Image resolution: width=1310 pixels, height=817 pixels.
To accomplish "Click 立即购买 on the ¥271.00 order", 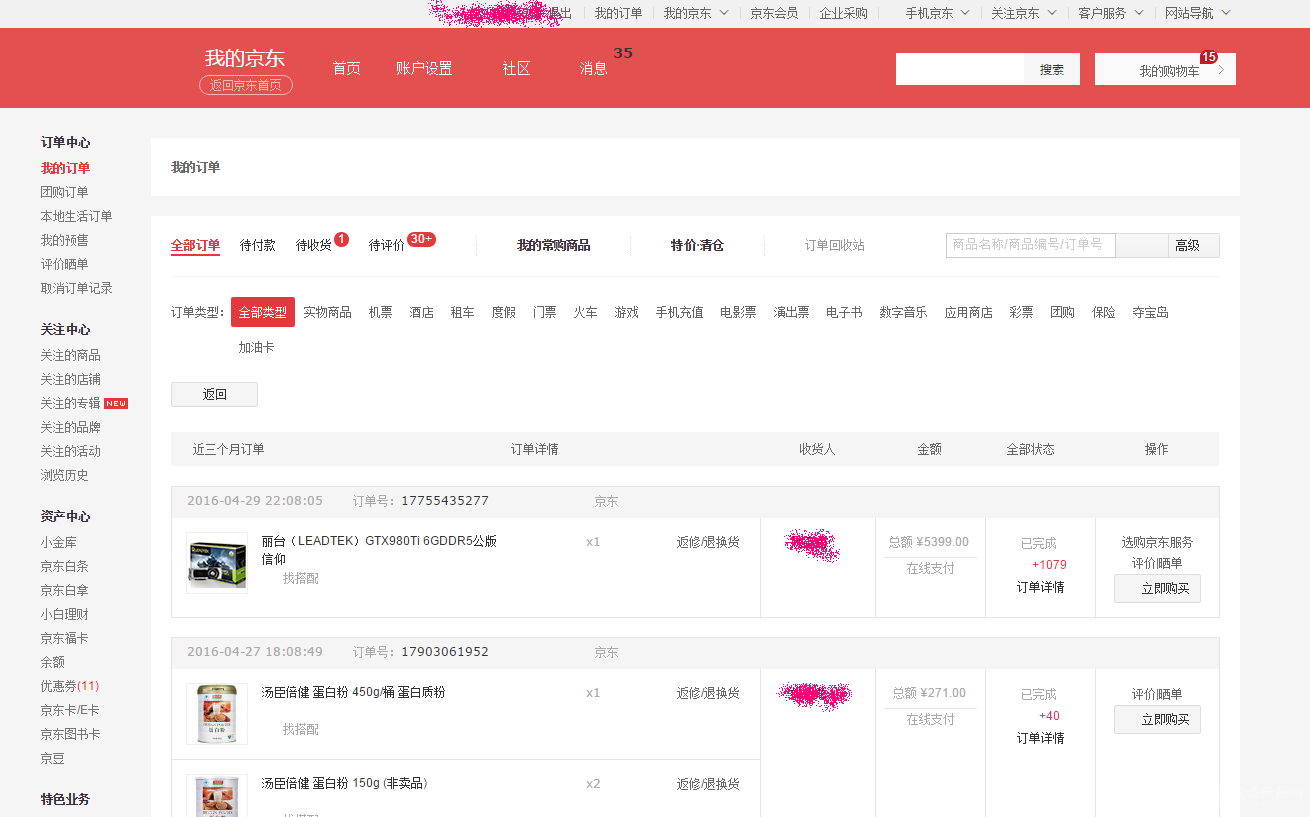I will point(1157,719).
